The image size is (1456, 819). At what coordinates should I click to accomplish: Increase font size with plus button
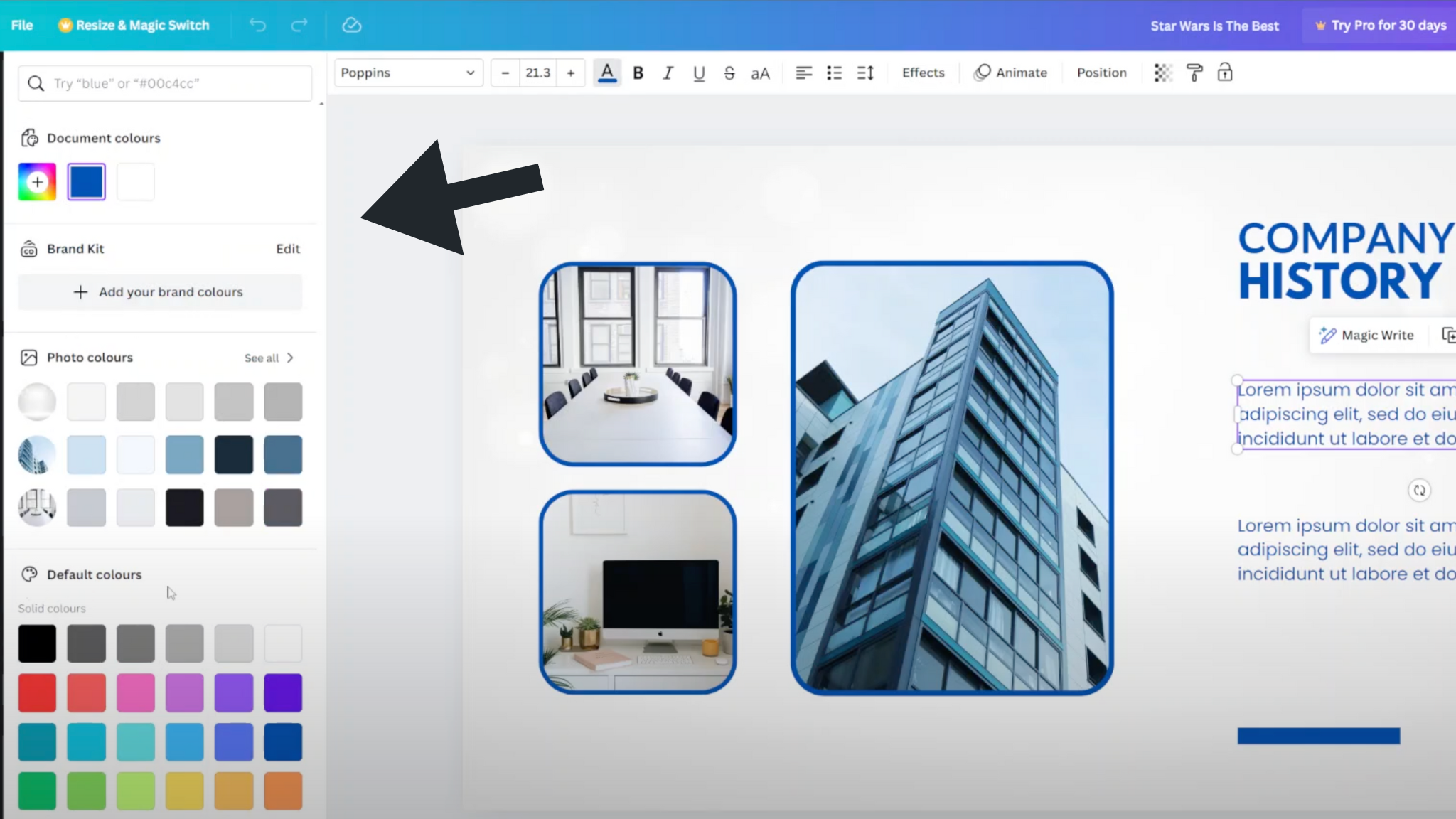(x=571, y=73)
